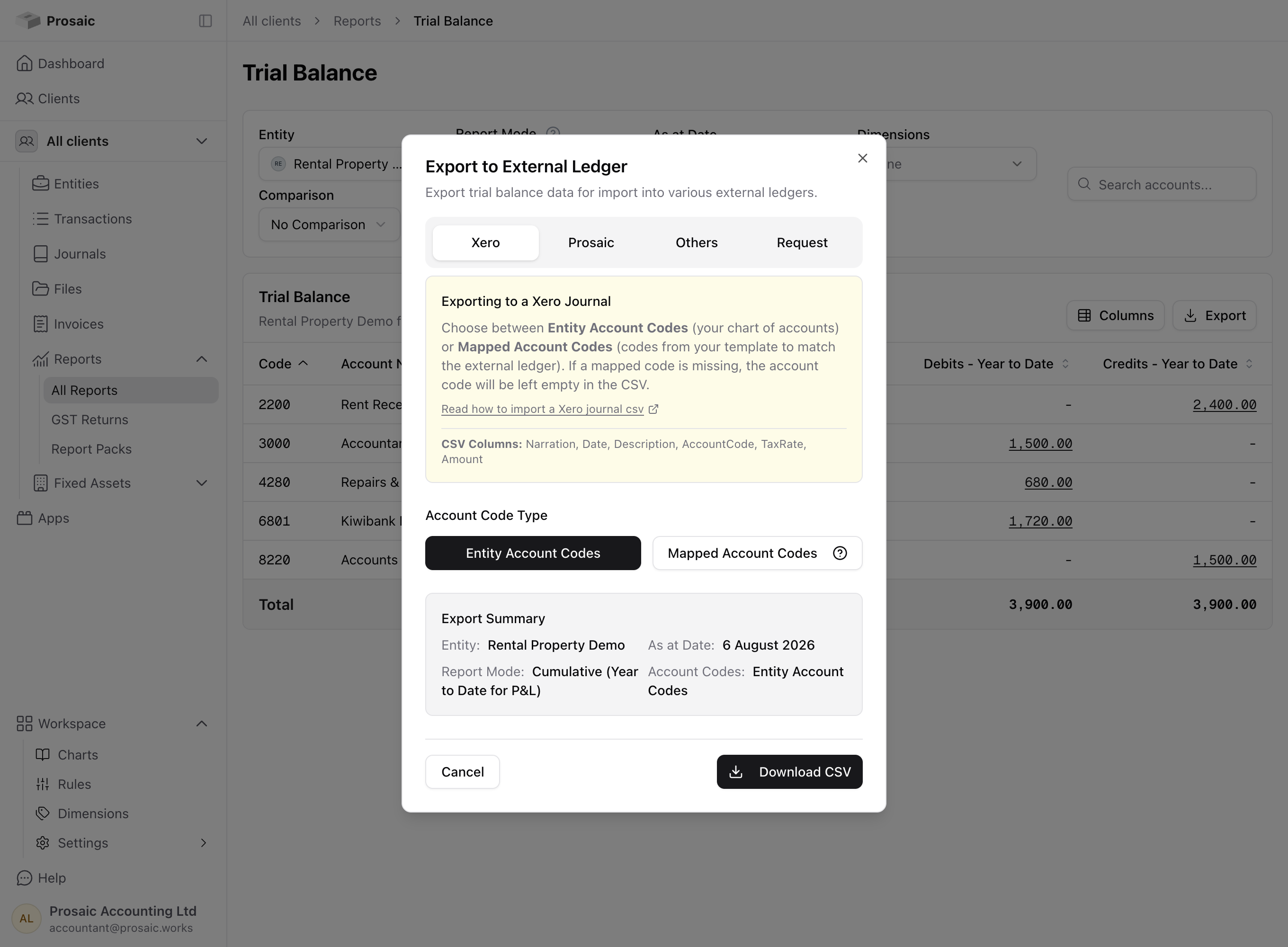
Task: Click the Help chat bubble icon
Action: [24, 878]
